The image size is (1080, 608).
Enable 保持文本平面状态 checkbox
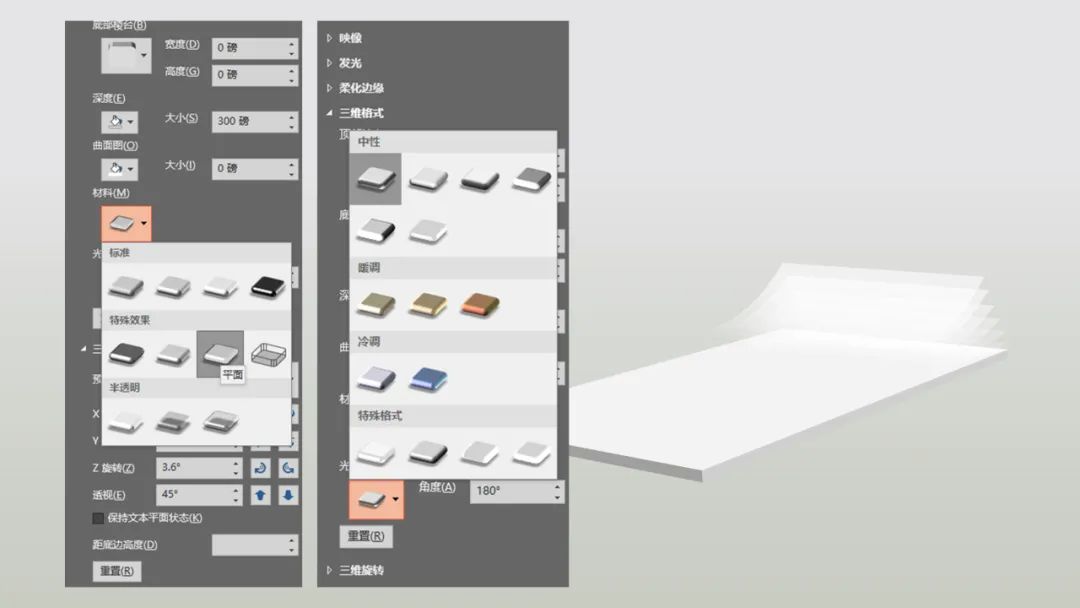point(98,518)
